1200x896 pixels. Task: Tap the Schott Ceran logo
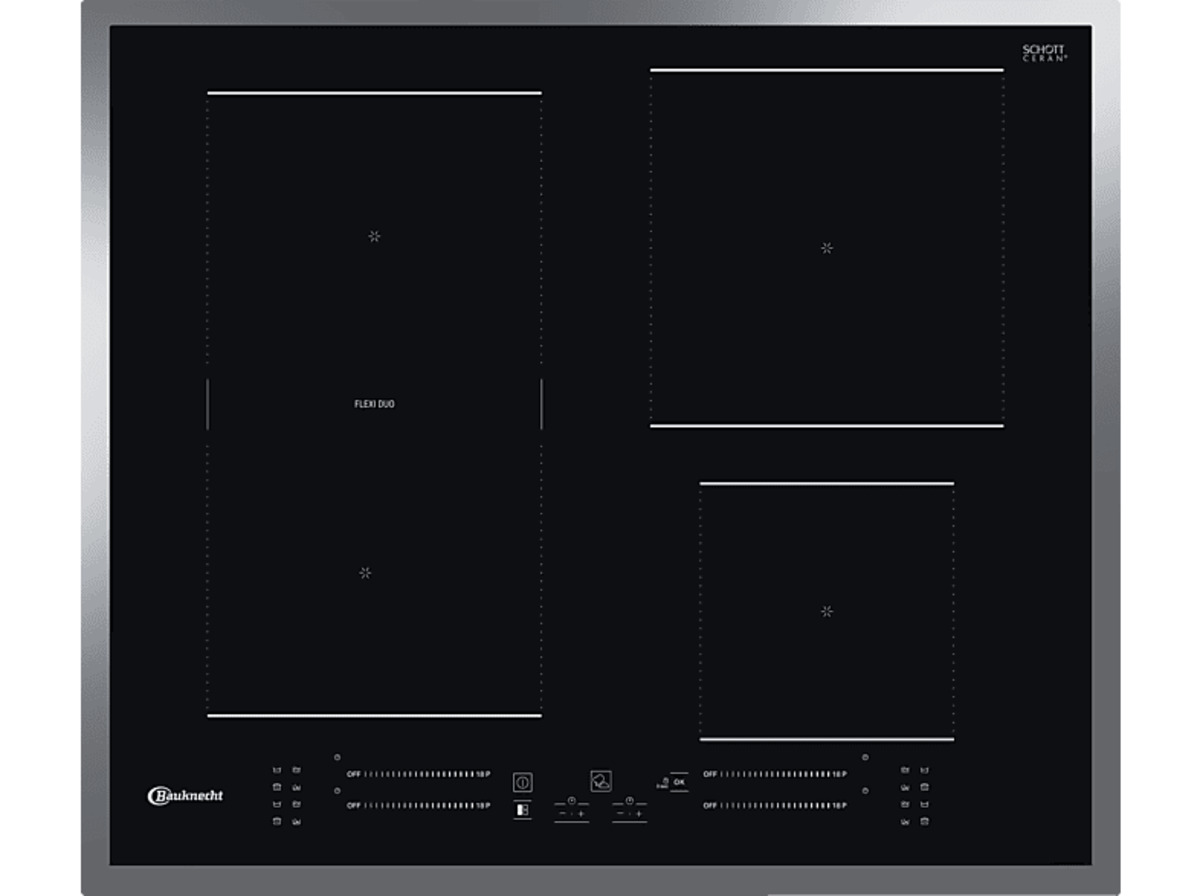[1044, 53]
